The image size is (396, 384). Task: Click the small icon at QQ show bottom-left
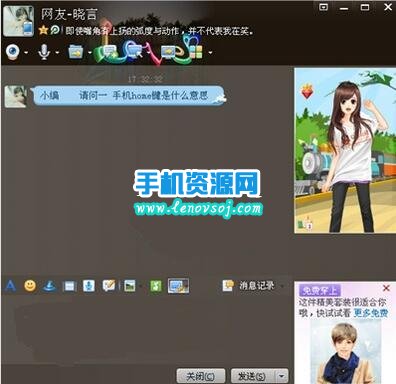pos(305,223)
